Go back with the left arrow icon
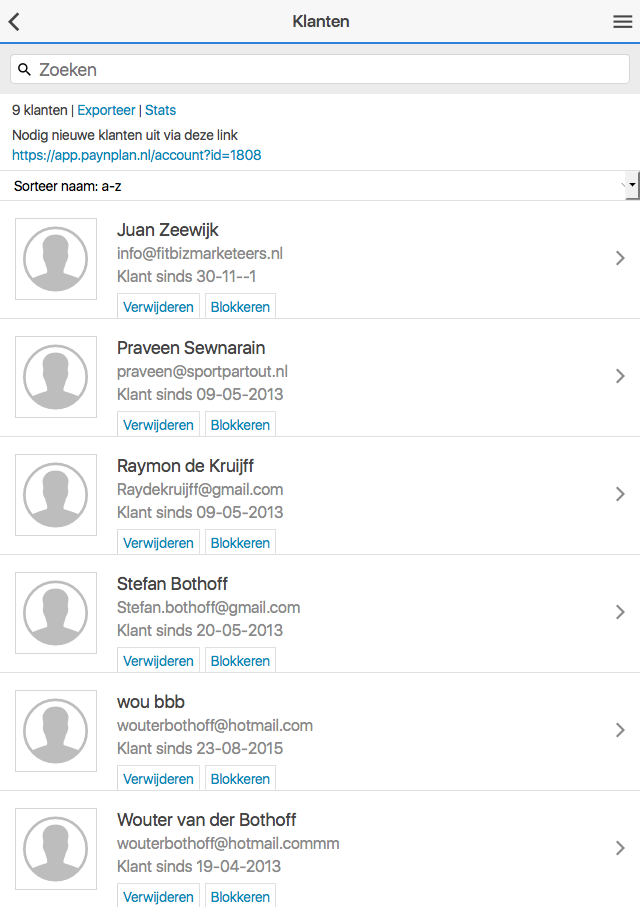640x920 pixels. click(x=15, y=22)
